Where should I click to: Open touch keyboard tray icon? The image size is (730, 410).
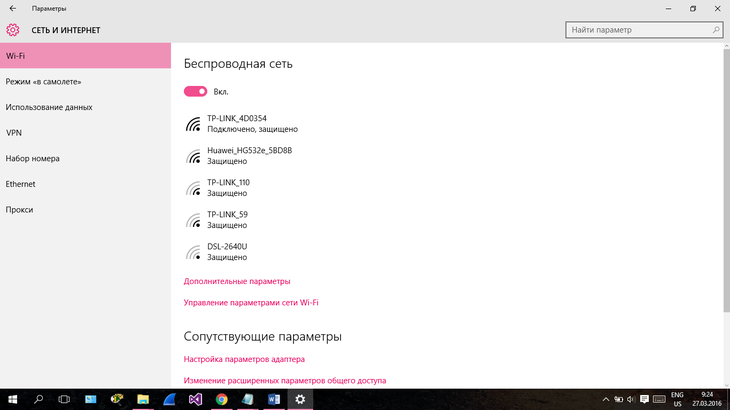click(659, 399)
